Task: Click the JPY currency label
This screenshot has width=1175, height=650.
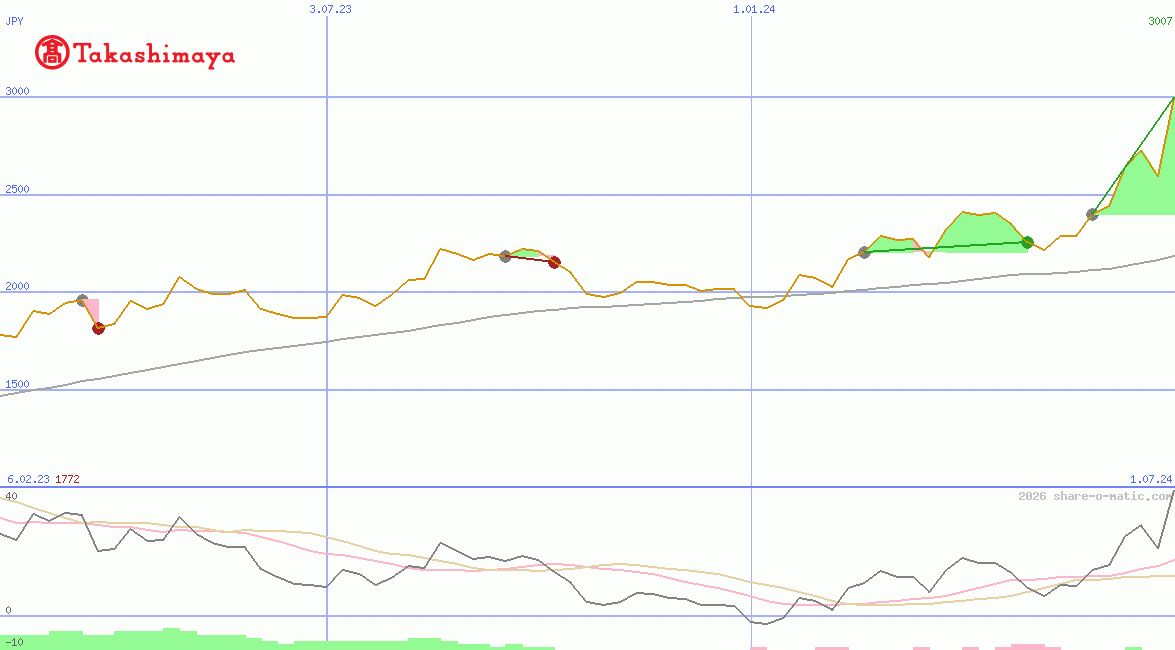Action: pyautogui.click(x=15, y=20)
